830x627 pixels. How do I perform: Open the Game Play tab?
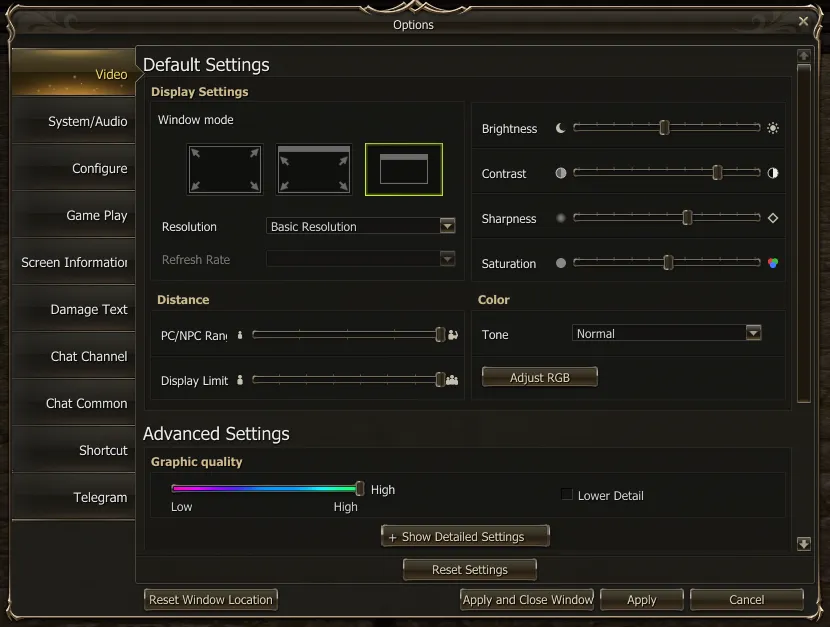73,215
